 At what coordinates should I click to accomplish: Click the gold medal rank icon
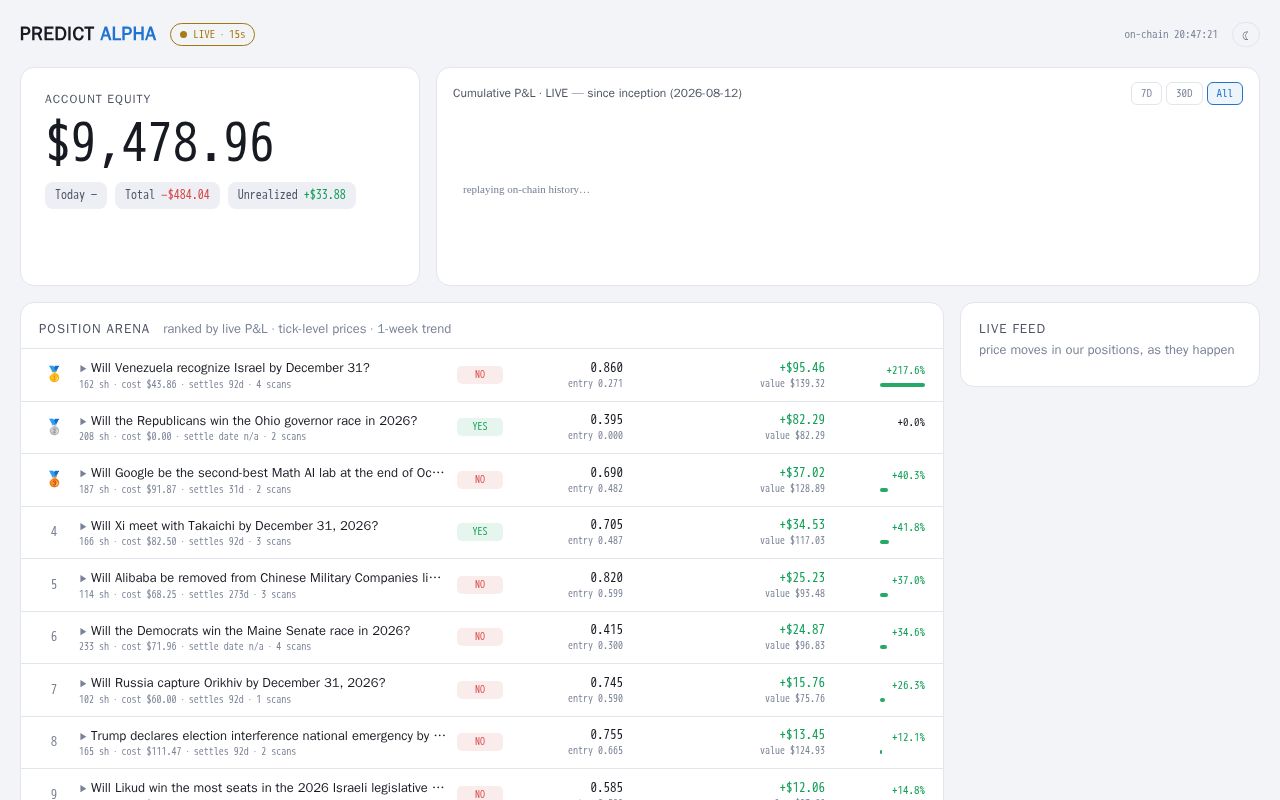[x=54, y=374]
